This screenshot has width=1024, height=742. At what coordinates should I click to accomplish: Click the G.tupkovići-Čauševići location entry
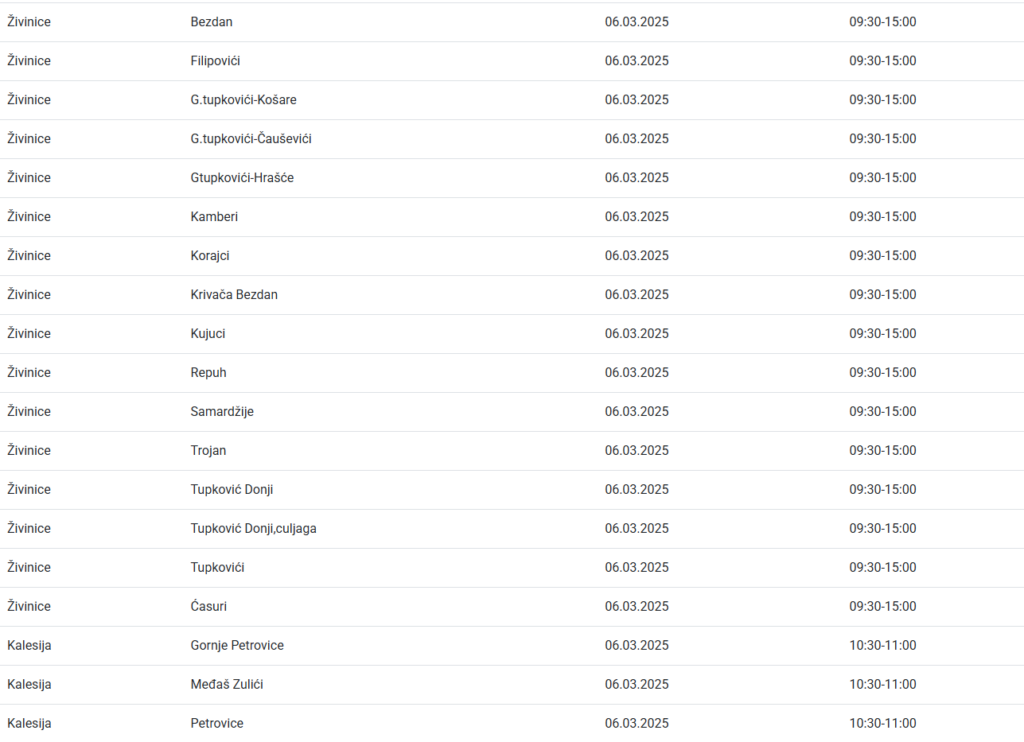point(251,139)
